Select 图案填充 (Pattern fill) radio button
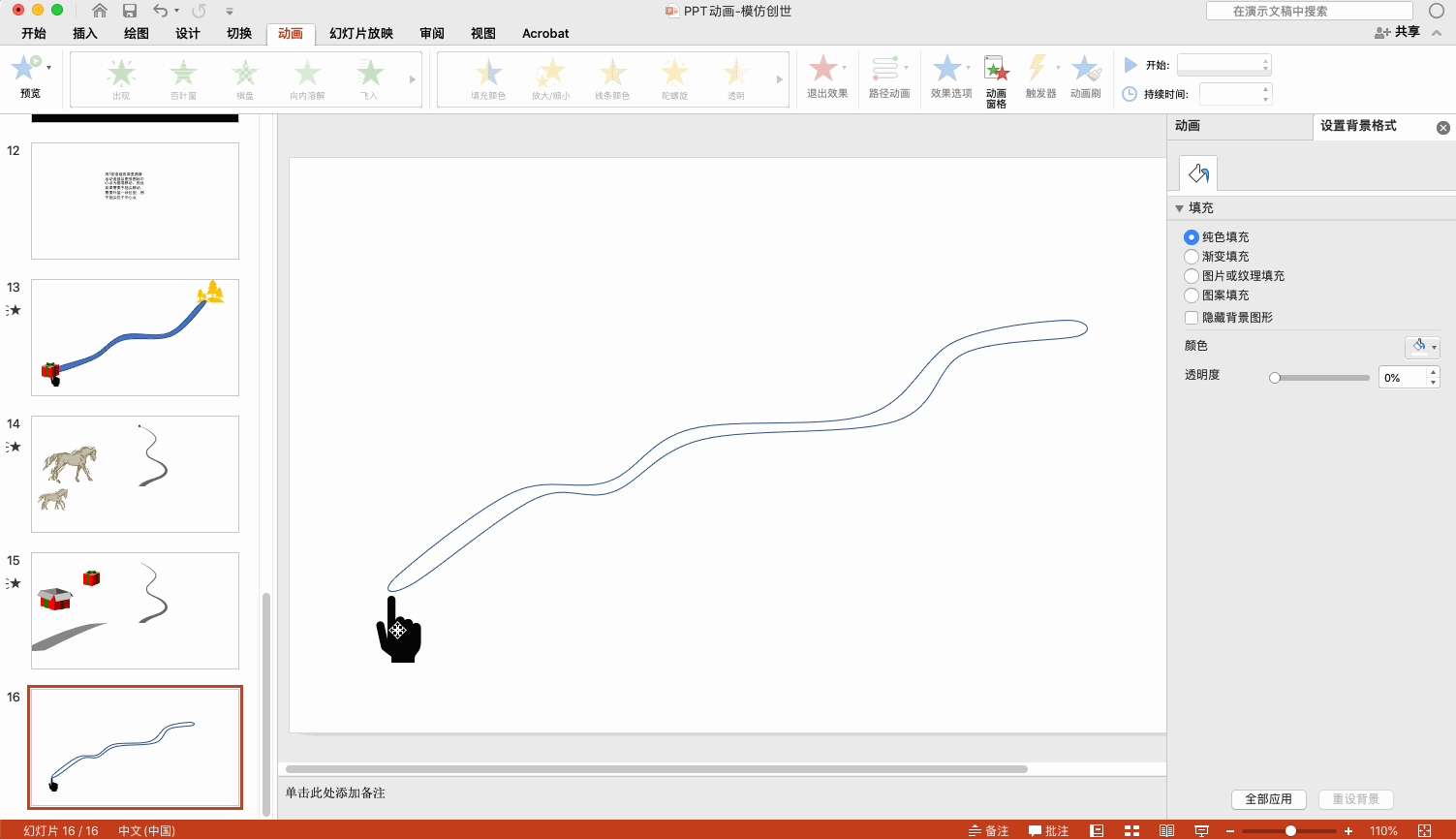Screen dimensions: 1456x839 (1192, 295)
